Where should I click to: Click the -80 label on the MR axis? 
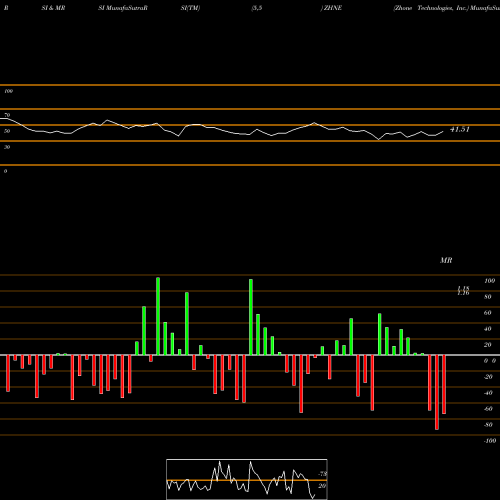pos(488,425)
